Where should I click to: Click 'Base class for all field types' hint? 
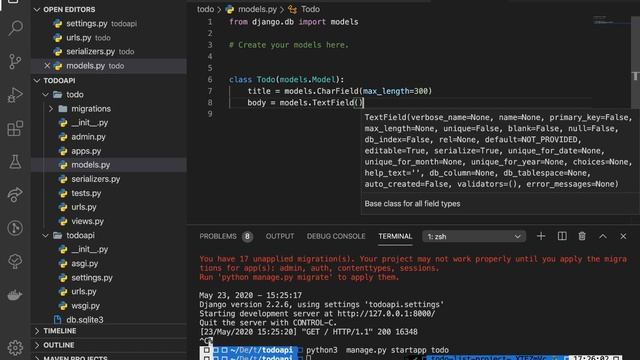tap(412, 204)
